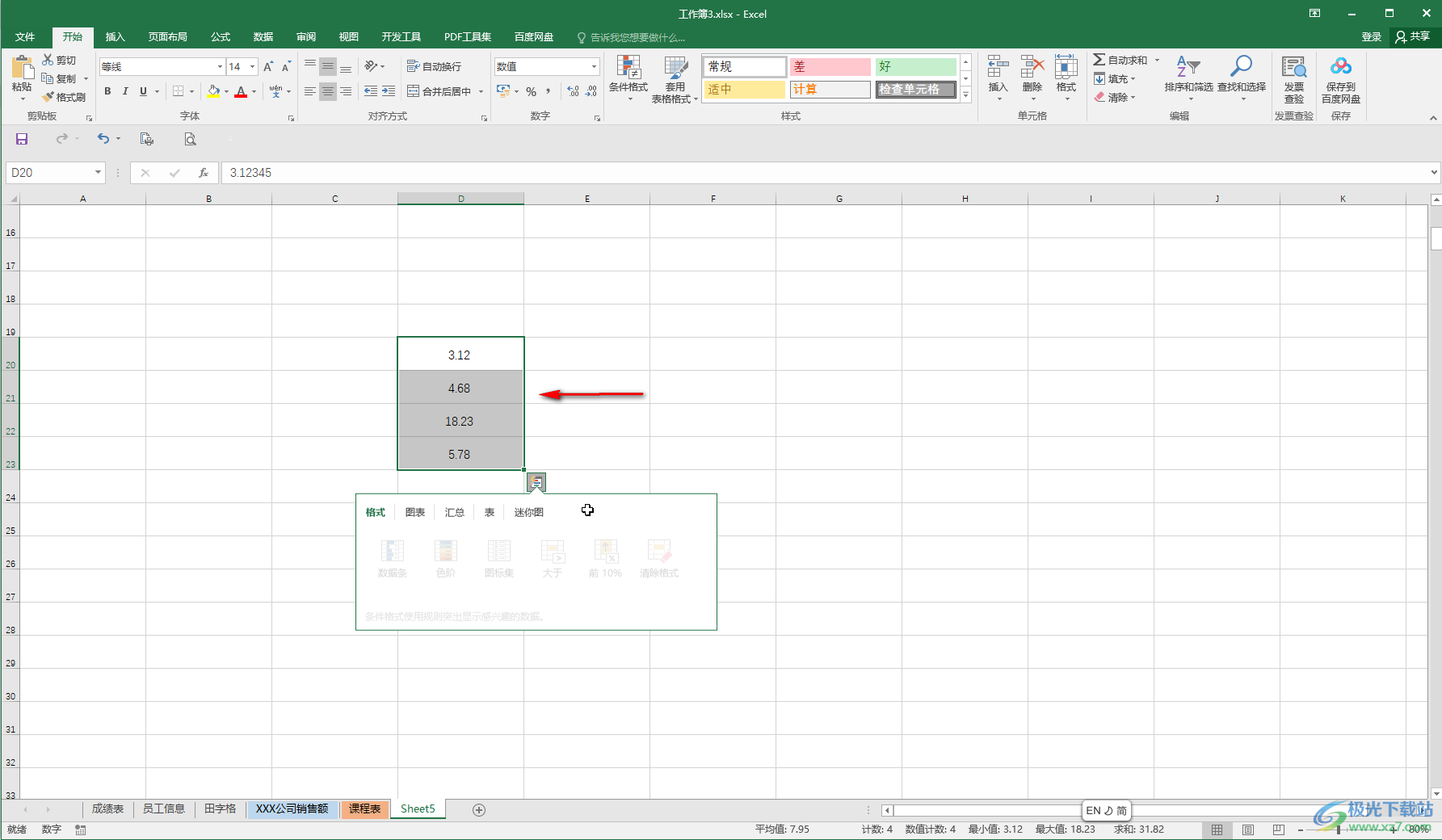Screen dimensions: 1442x840
Task: Apply the Neutral (适中) cell style
Action: point(744,89)
